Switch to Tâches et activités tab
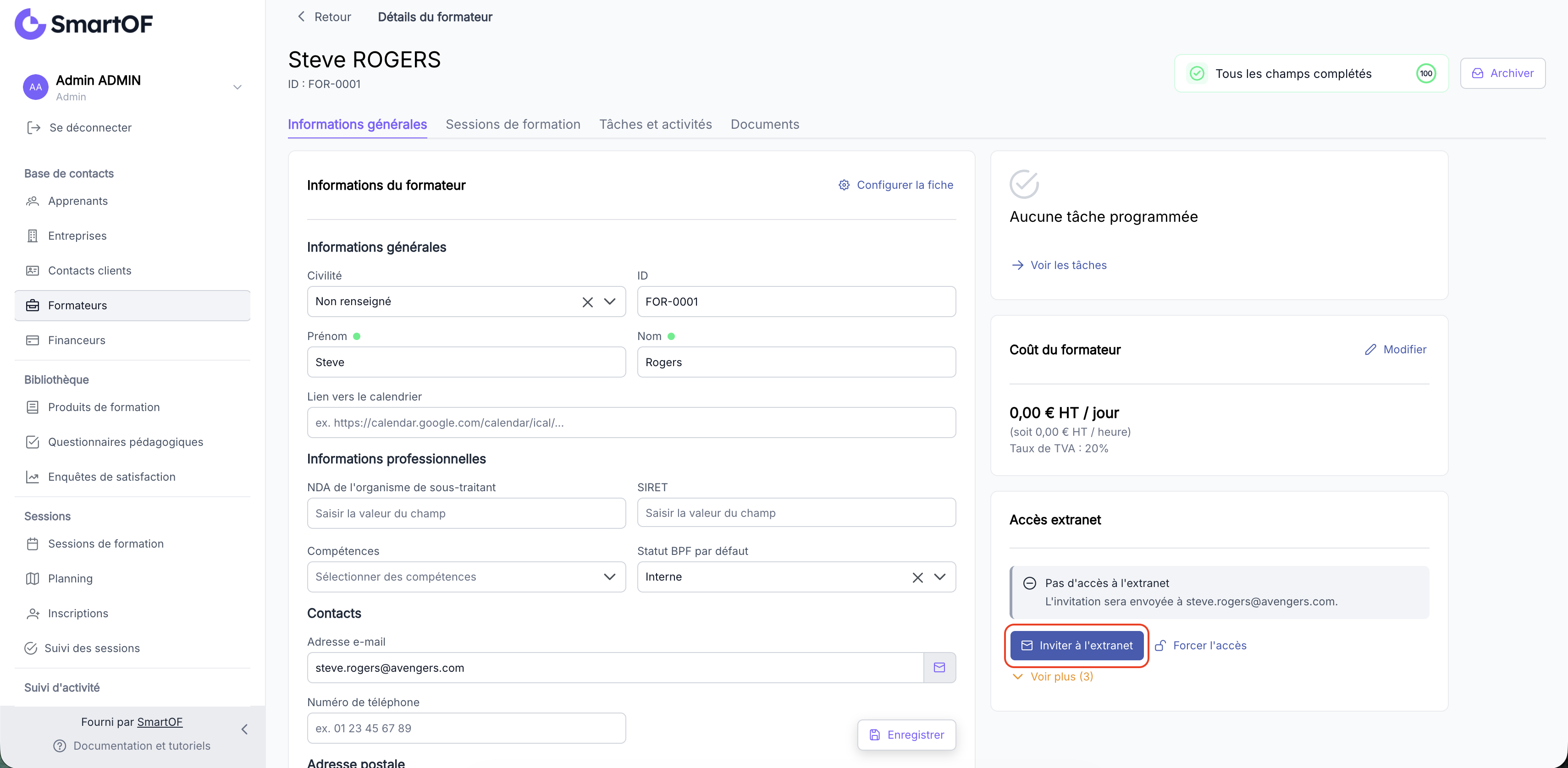This screenshot has width=1568, height=768. tap(656, 124)
